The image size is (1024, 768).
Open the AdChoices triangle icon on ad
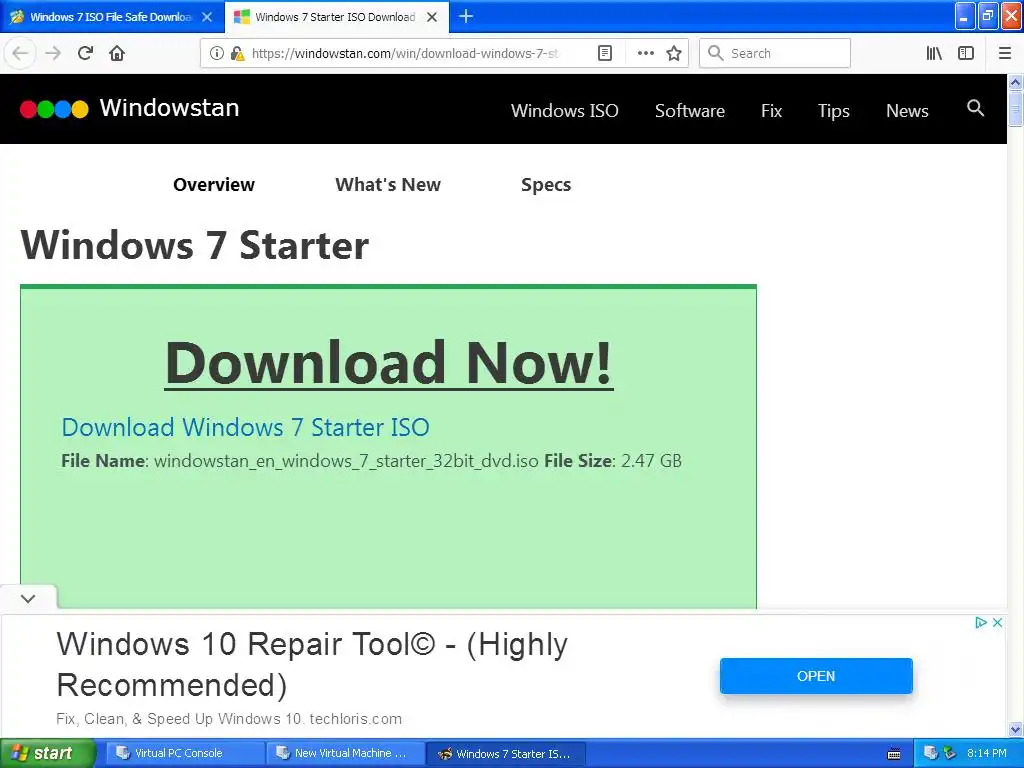tap(980, 622)
